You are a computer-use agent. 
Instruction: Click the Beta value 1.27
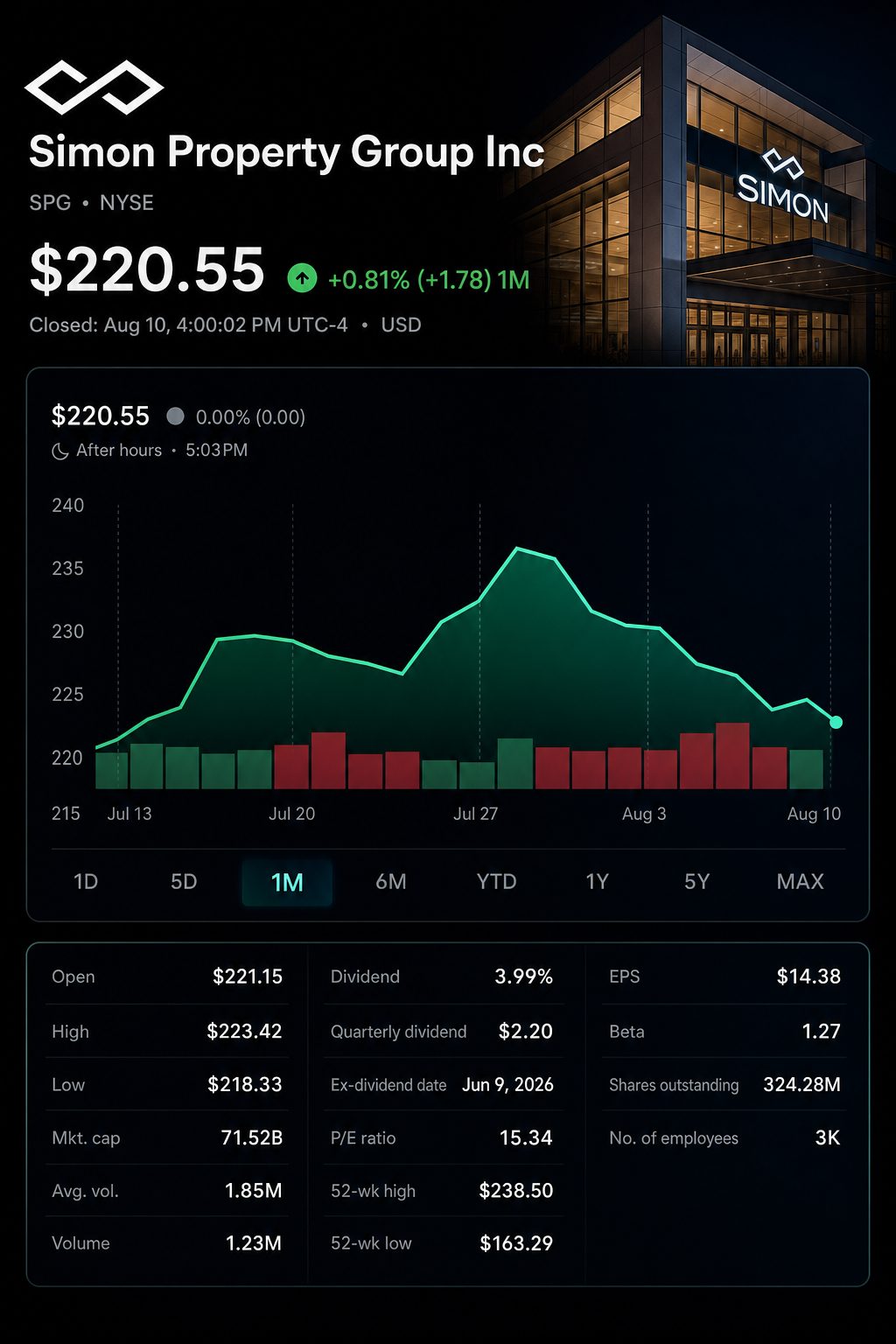point(821,1032)
